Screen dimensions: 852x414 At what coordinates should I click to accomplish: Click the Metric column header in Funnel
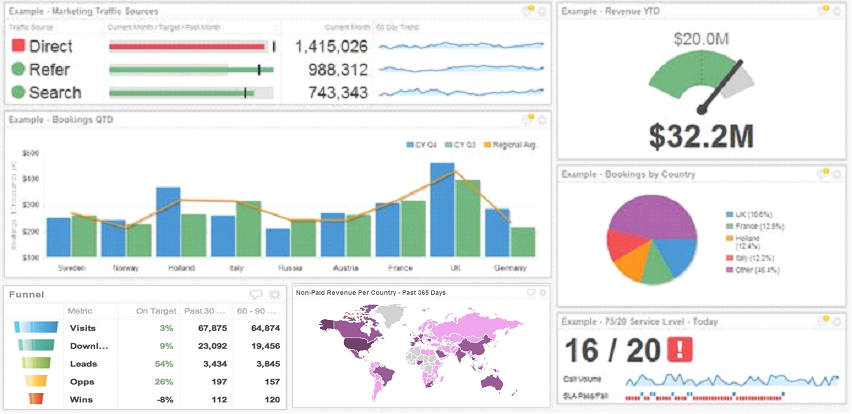(x=80, y=311)
